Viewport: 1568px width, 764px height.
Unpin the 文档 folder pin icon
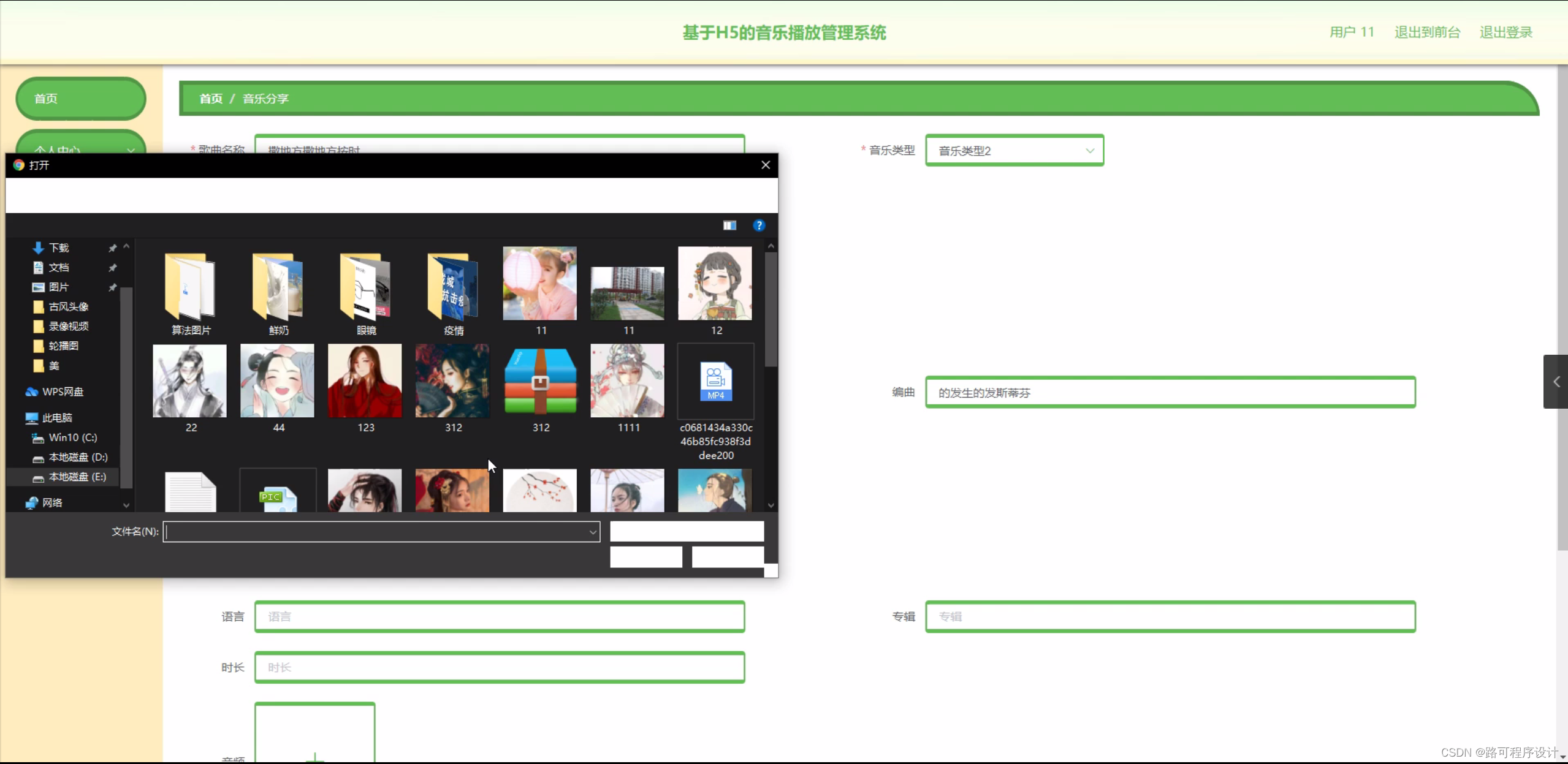pos(112,268)
